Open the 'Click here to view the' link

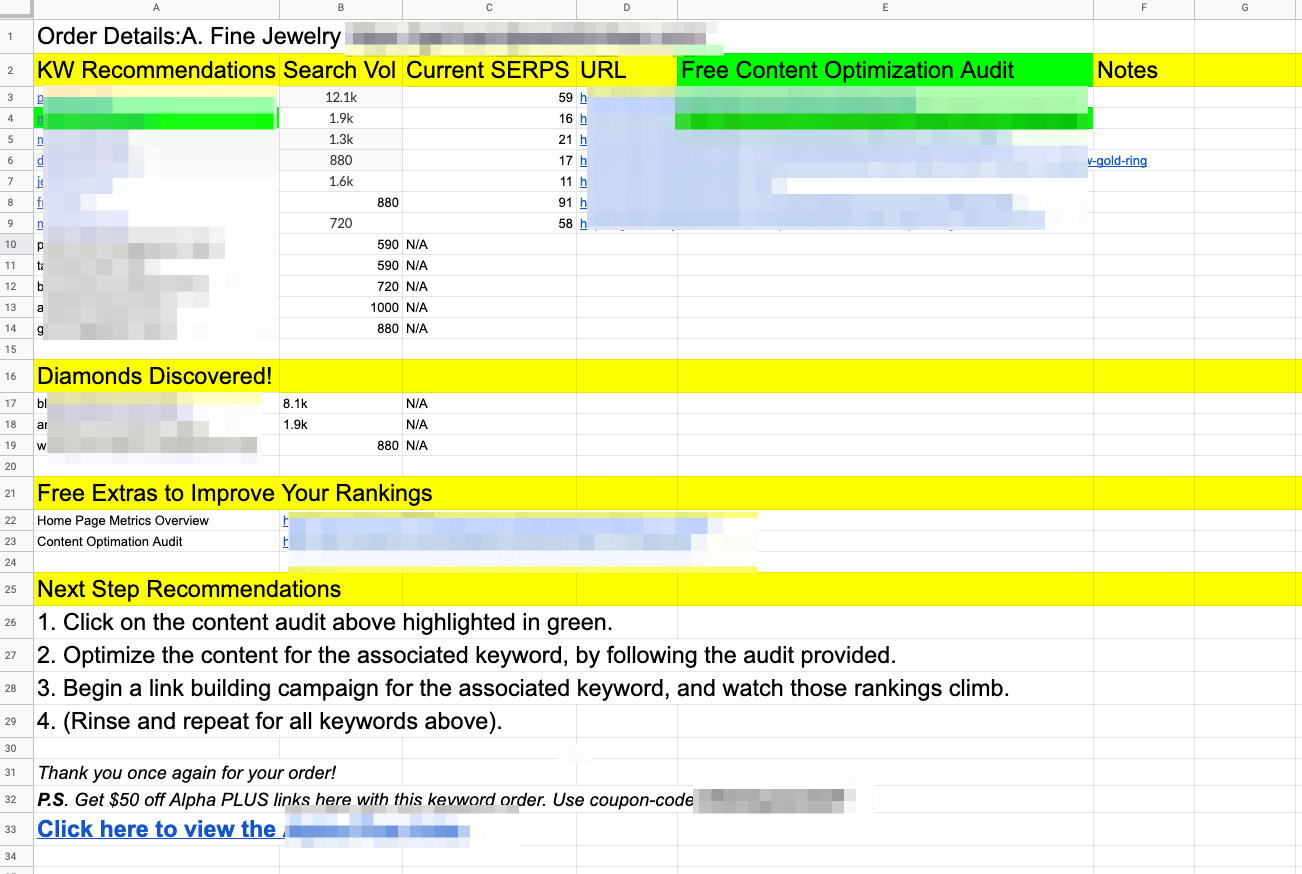156,829
